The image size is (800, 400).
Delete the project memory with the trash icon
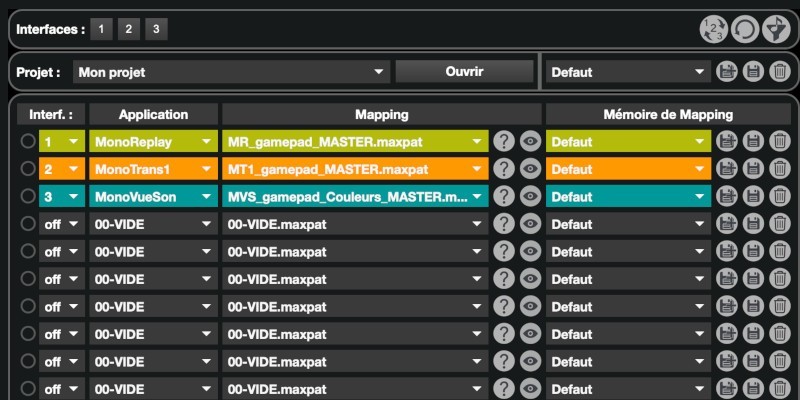[779, 72]
